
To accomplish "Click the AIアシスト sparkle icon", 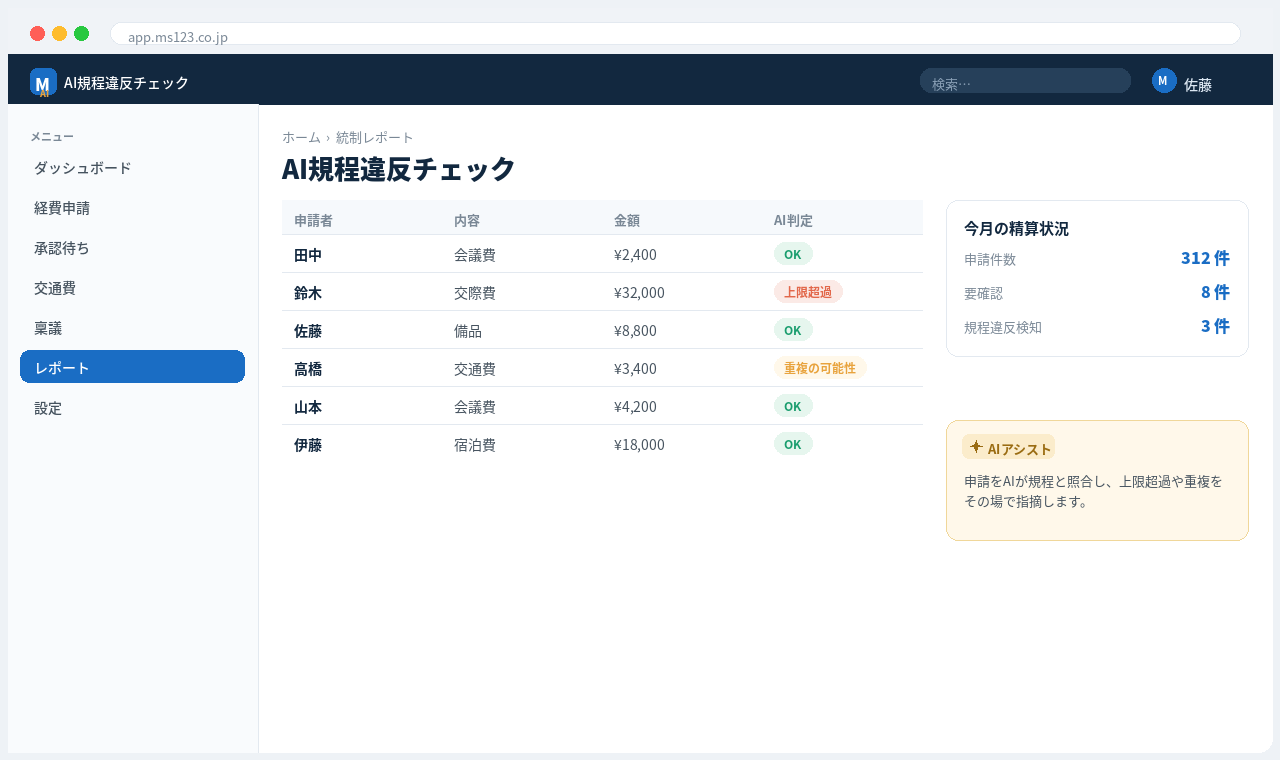I will tap(976, 447).
